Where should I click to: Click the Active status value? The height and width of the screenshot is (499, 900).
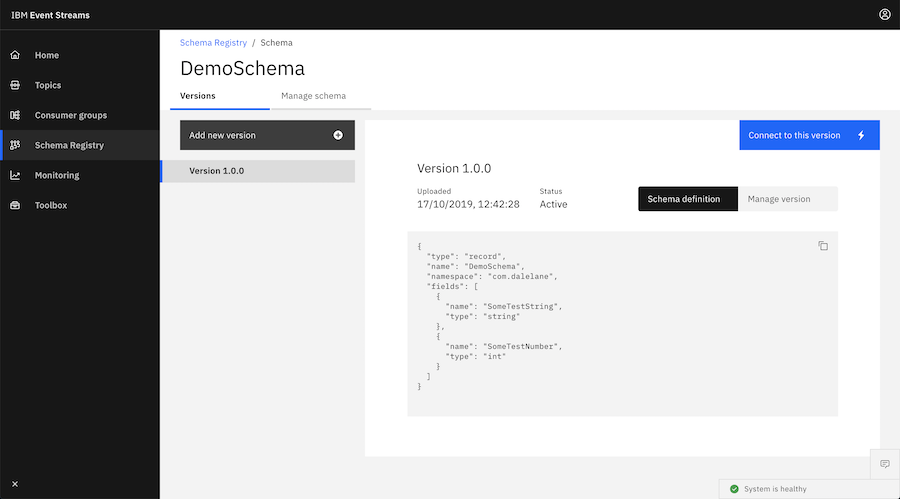[553, 204]
